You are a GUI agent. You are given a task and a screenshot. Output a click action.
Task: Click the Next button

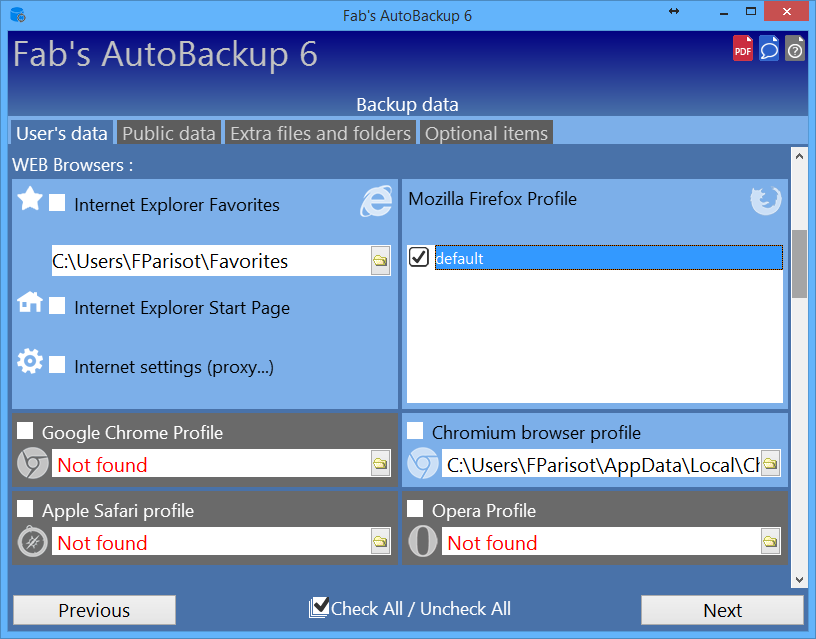(x=722, y=610)
